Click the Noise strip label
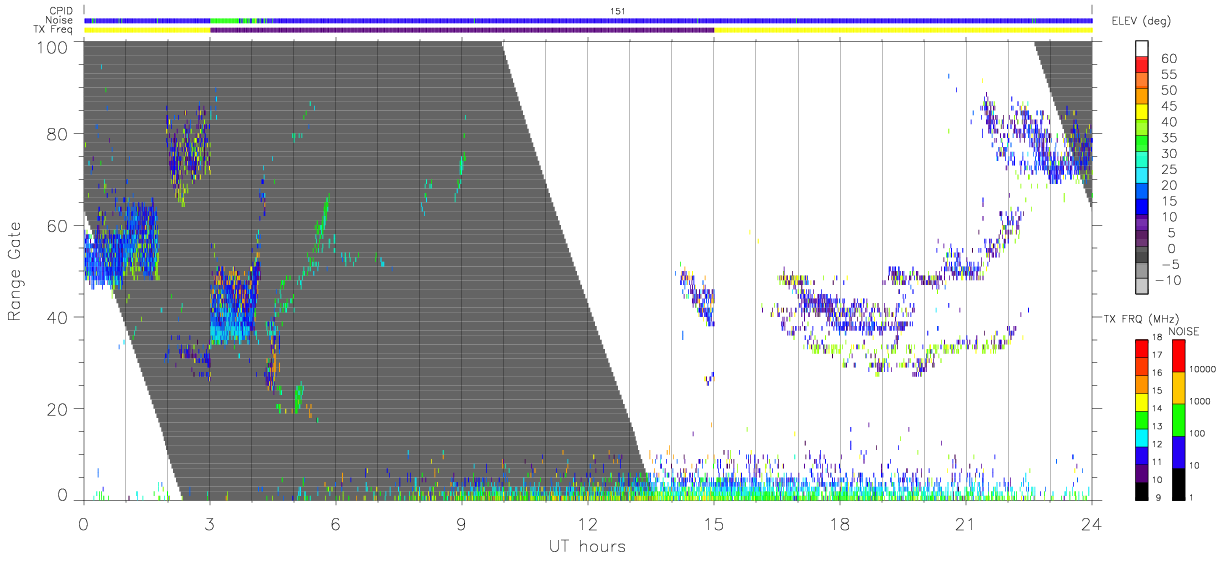This screenshot has height=567, width=1228. click(61, 20)
